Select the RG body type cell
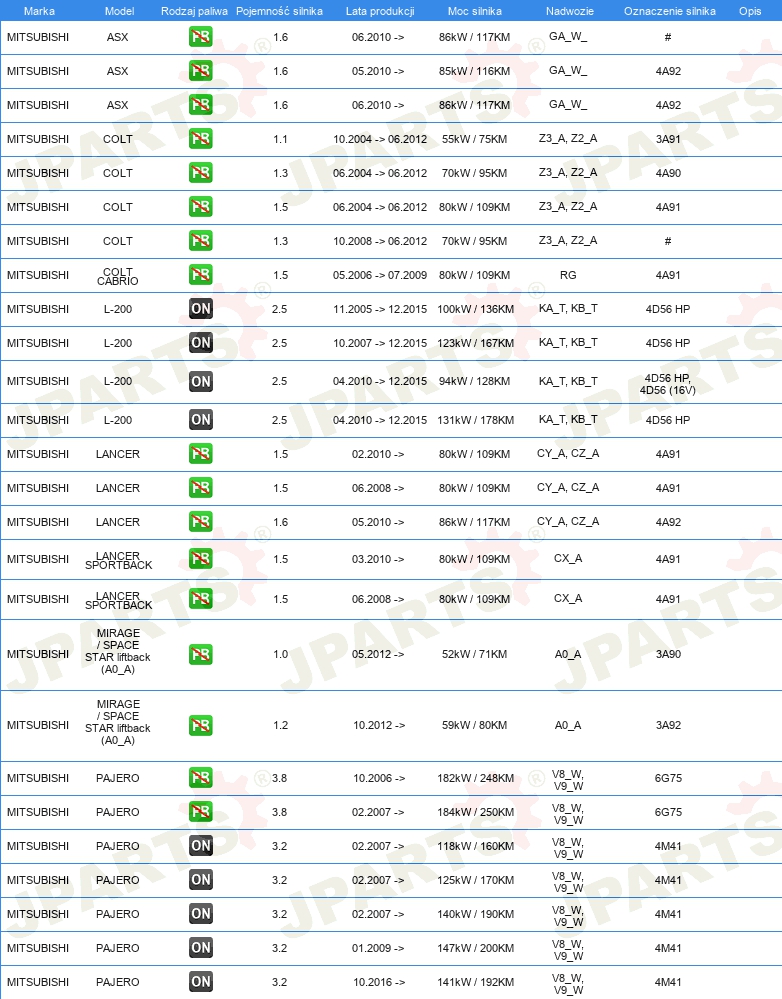The image size is (782, 999). coord(568,275)
